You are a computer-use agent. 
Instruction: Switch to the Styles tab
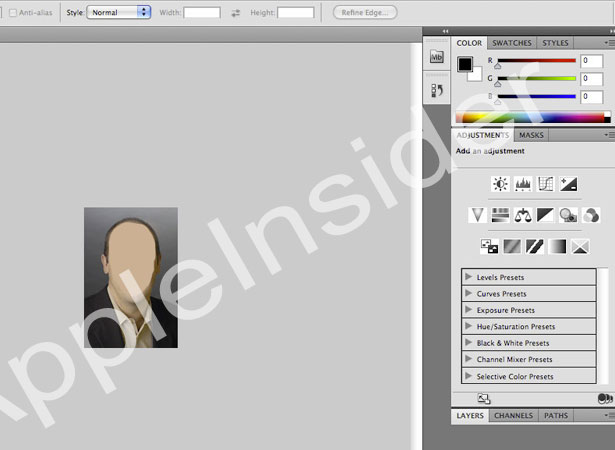(x=555, y=43)
